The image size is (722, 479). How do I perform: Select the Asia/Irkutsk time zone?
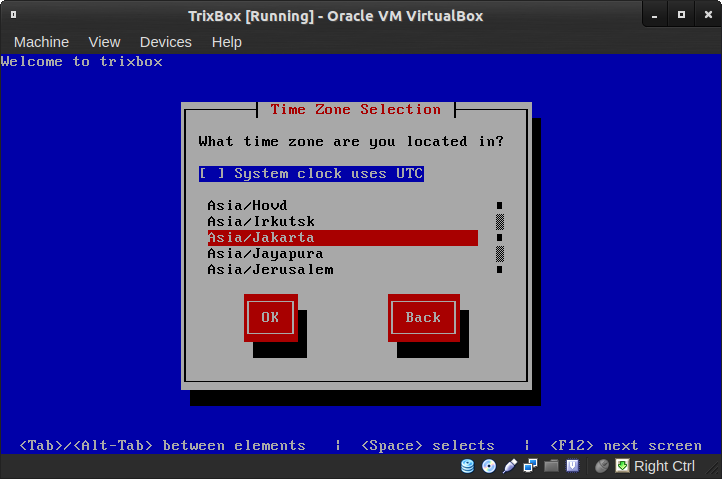(343, 222)
